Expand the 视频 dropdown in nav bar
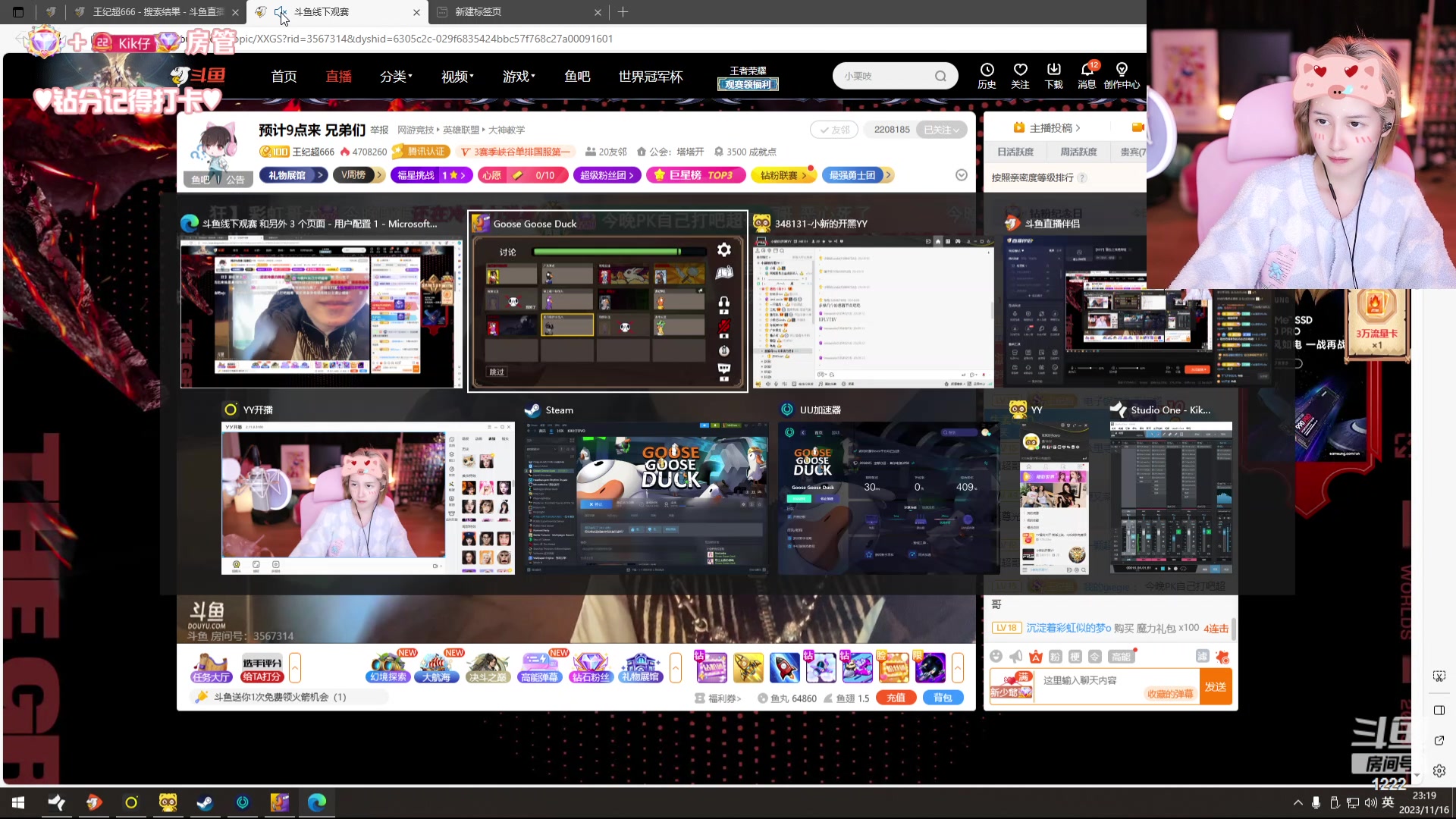The height and width of the screenshot is (819, 1456). pyautogui.click(x=457, y=76)
